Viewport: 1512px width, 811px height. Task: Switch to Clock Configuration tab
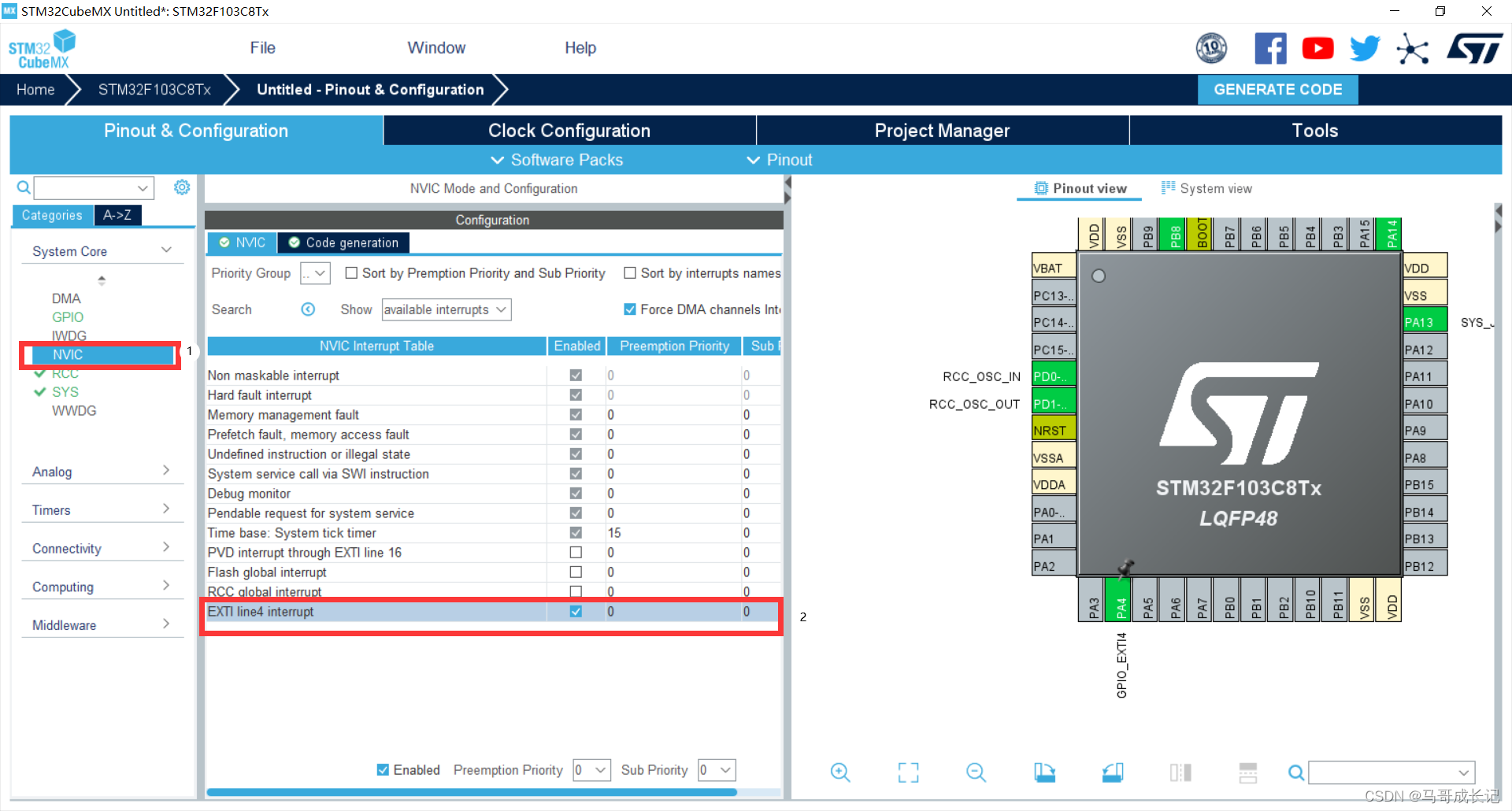coord(569,131)
